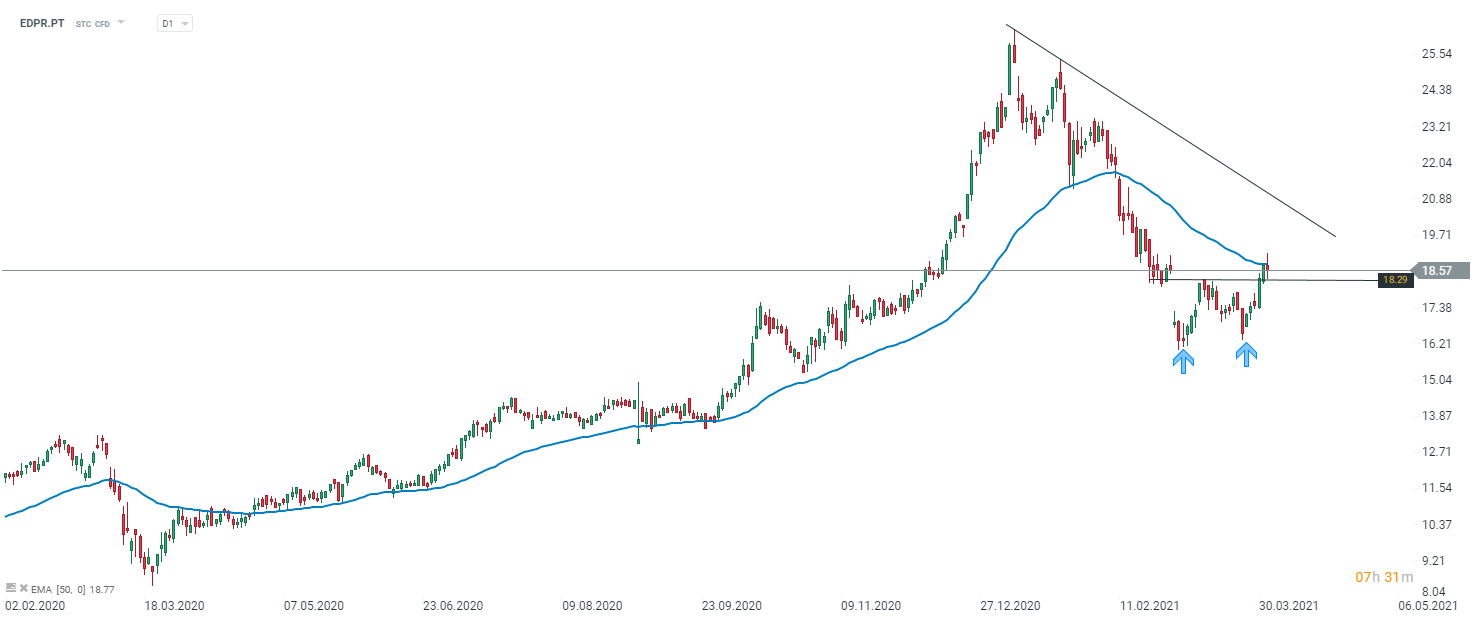Image resolution: width=1482 pixels, height=622 pixels.
Task: Click the 25.54 price axis label
Action: click(1436, 54)
